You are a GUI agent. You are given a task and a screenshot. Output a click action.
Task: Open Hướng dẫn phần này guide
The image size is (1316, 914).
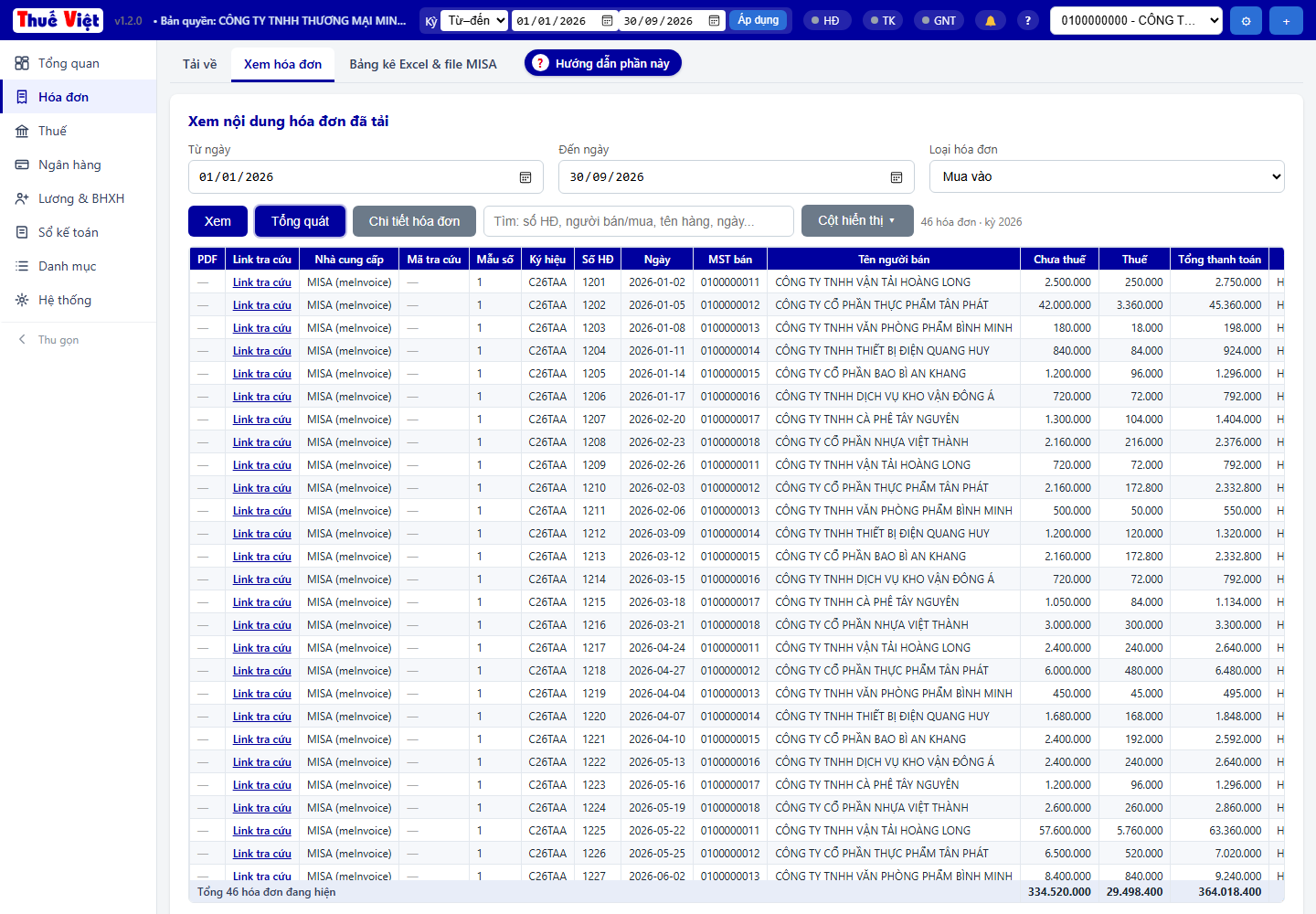pos(603,63)
